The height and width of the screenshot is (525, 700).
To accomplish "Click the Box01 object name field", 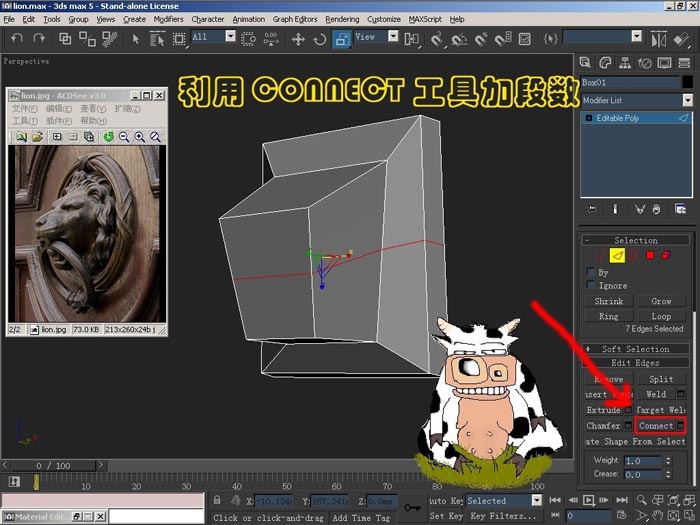I will 630,82.
